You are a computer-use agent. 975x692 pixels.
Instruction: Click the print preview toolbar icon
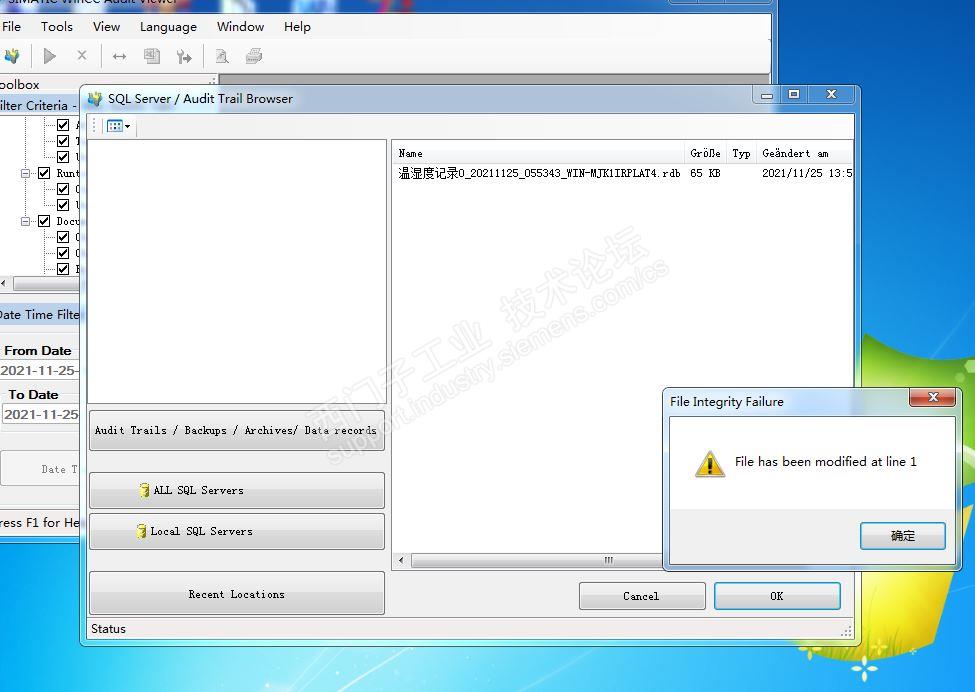[x=221, y=57]
